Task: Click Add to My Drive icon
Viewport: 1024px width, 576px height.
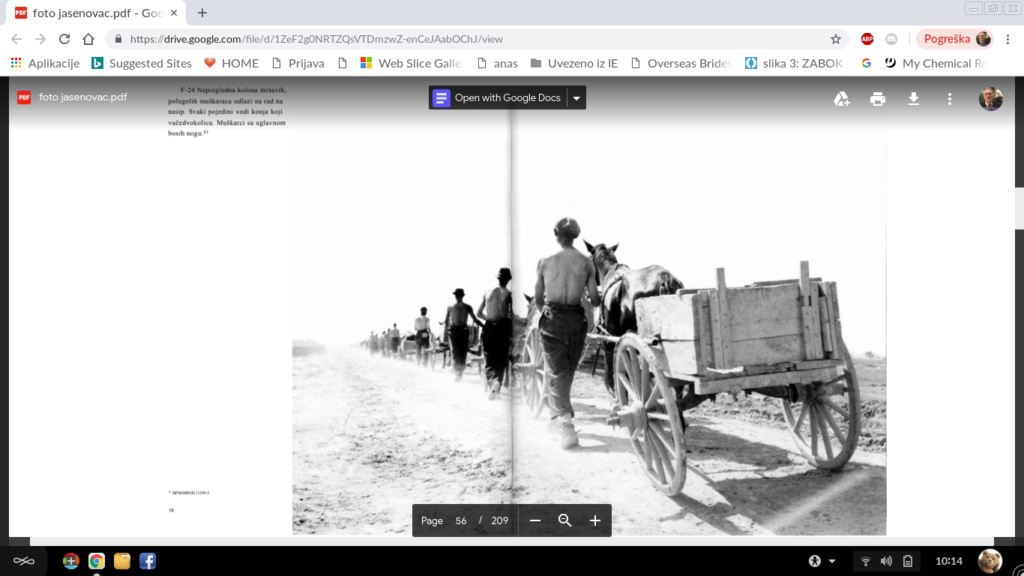Action: (842, 98)
